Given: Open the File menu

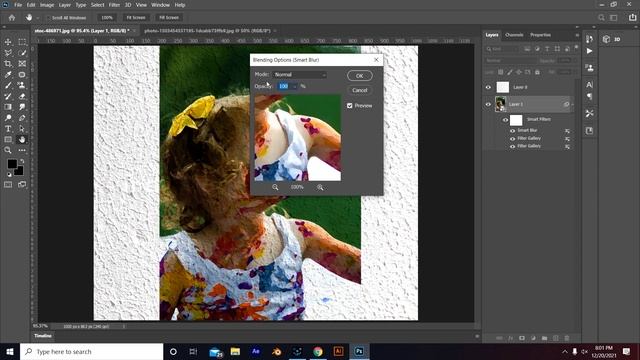Looking at the screenshot, I should pyautogui.click(x=18, y=5).
